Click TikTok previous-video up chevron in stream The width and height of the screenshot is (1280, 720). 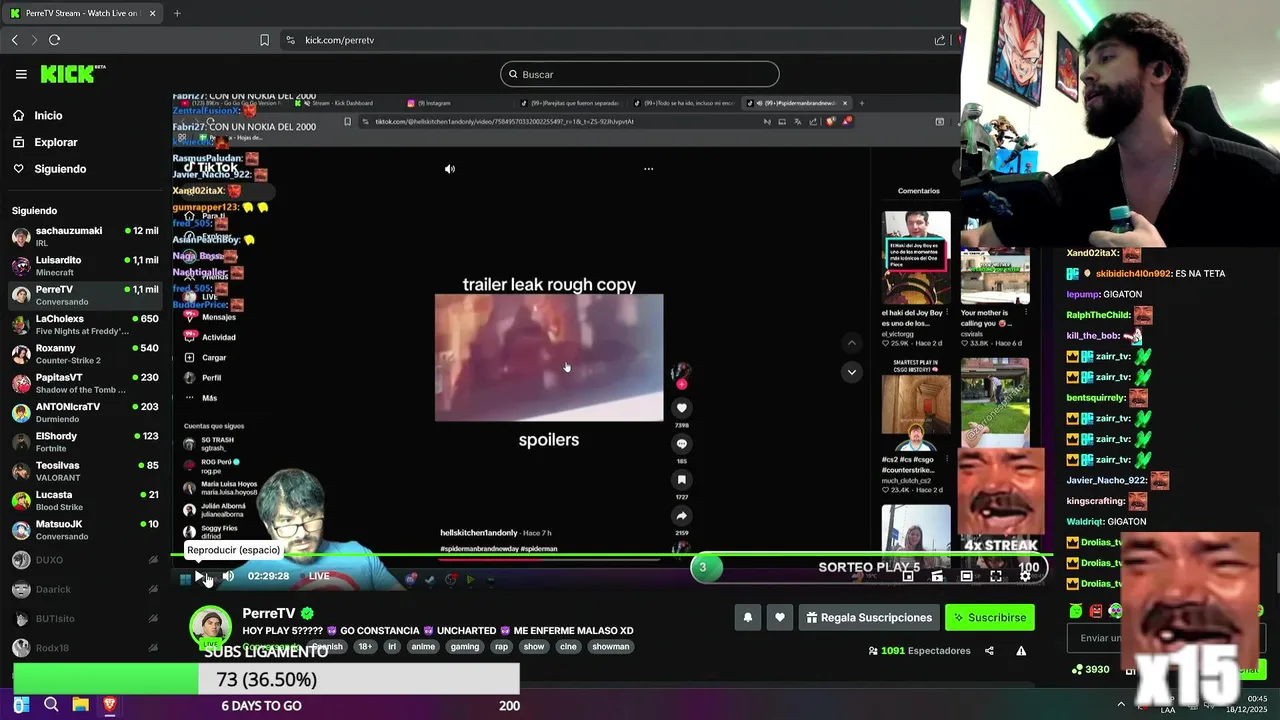click(x=852, y=343)
